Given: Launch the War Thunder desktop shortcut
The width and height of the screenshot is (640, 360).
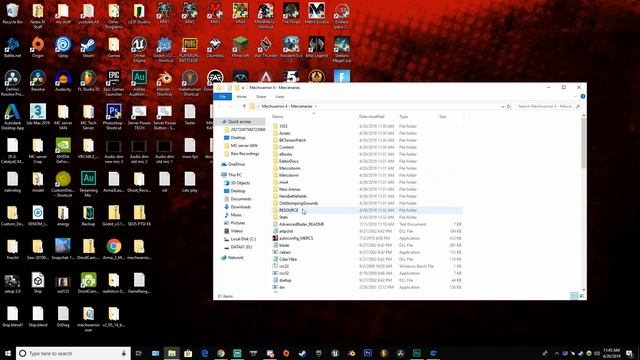Looking at the screenshot, I should [266, 47].
